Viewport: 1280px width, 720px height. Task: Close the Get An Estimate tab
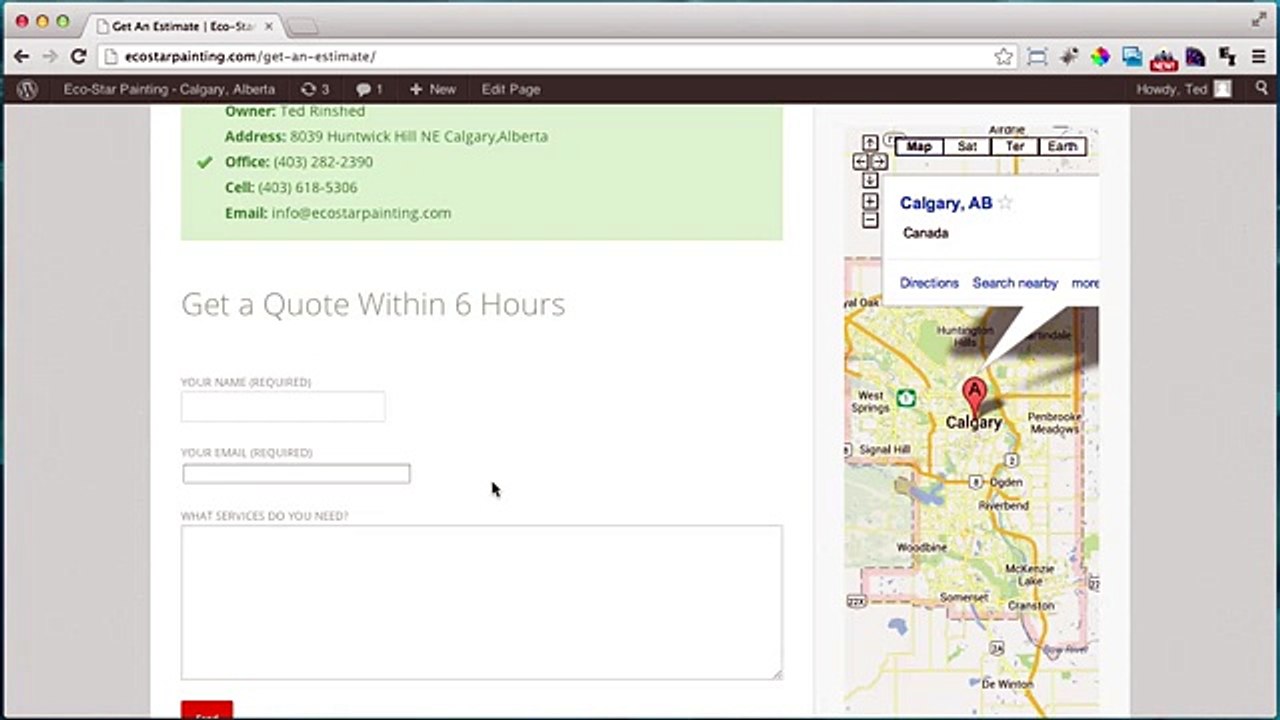tap(269, 25)
